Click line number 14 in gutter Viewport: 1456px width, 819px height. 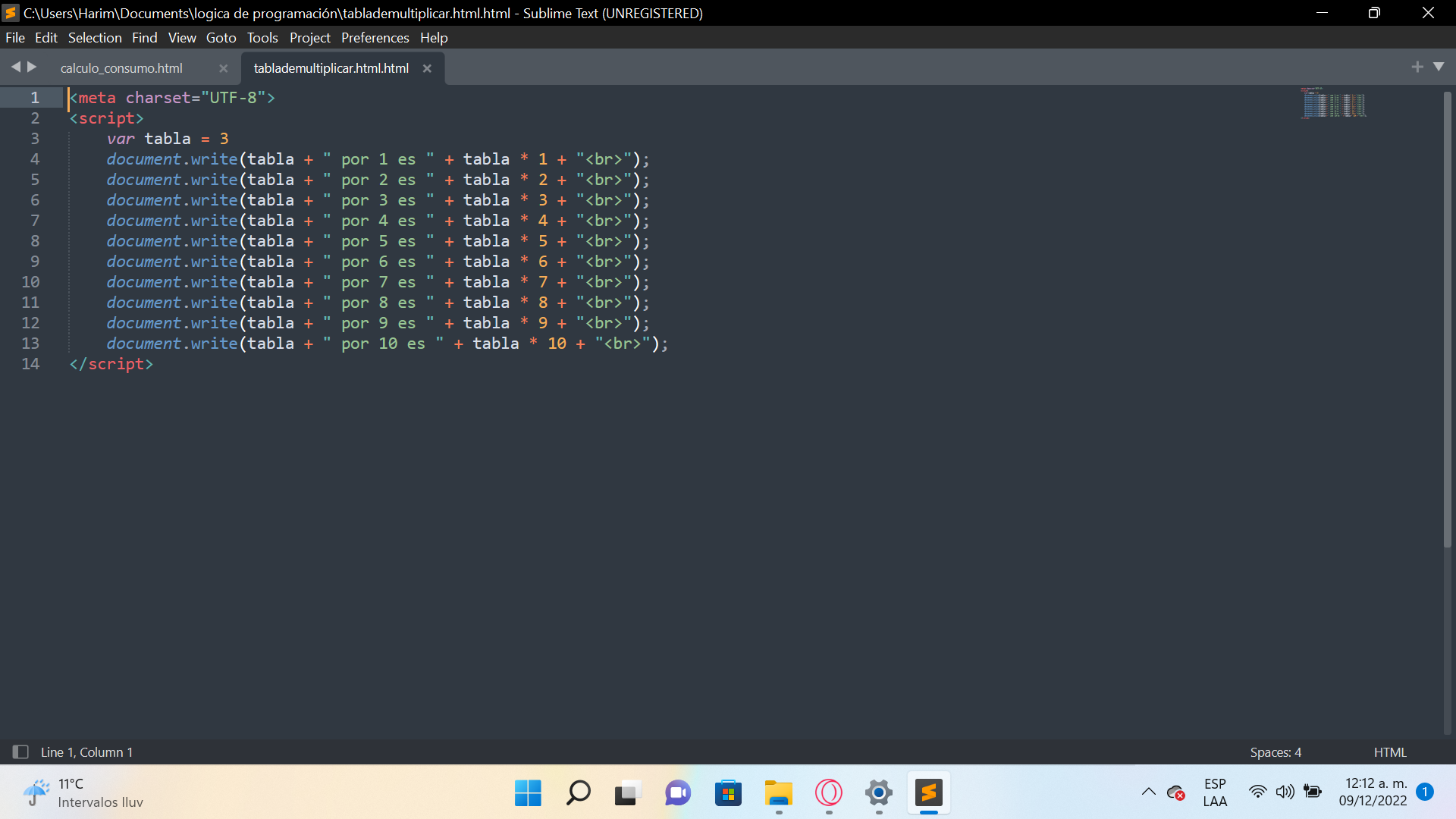click(x=30, y=364)
